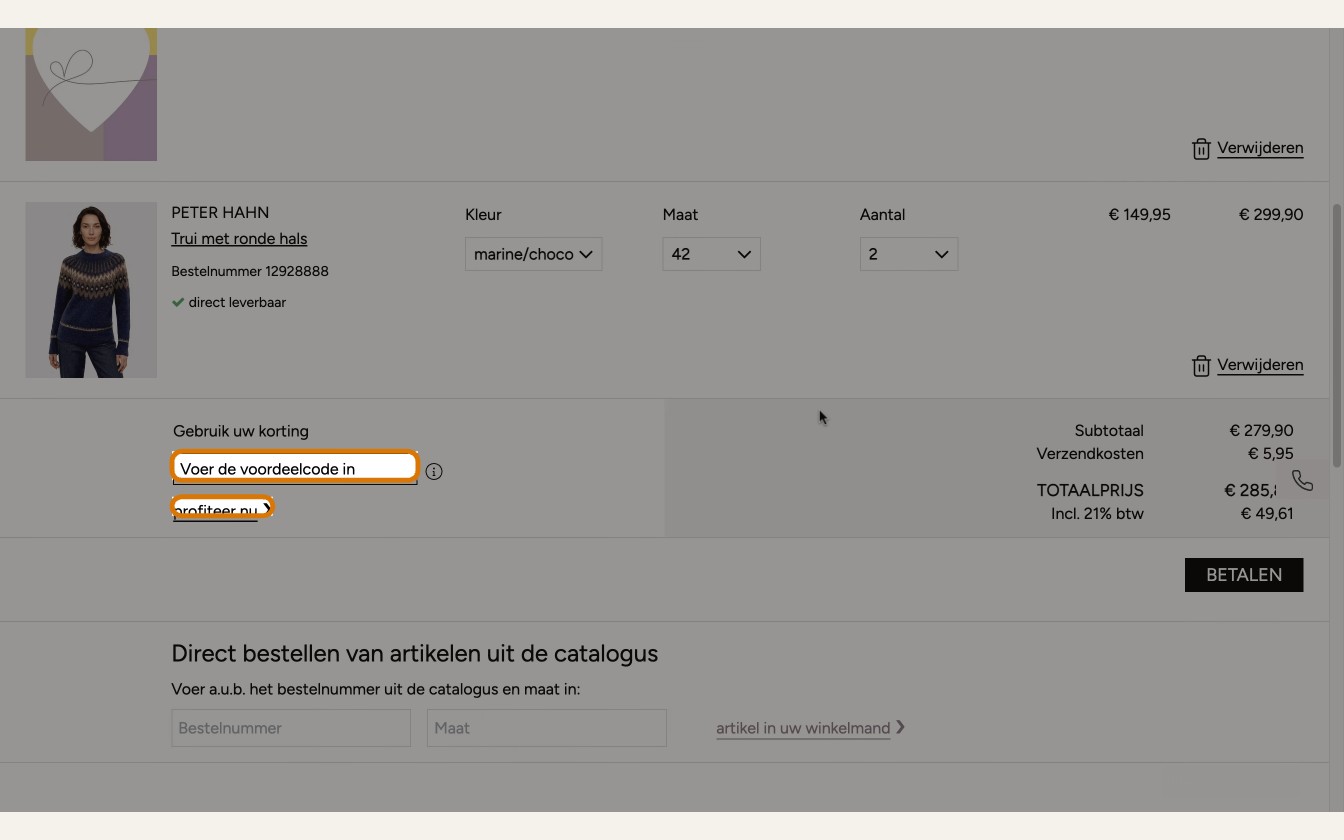
Task: Focus the Bestelnummer input field
Action: [291, 728]
